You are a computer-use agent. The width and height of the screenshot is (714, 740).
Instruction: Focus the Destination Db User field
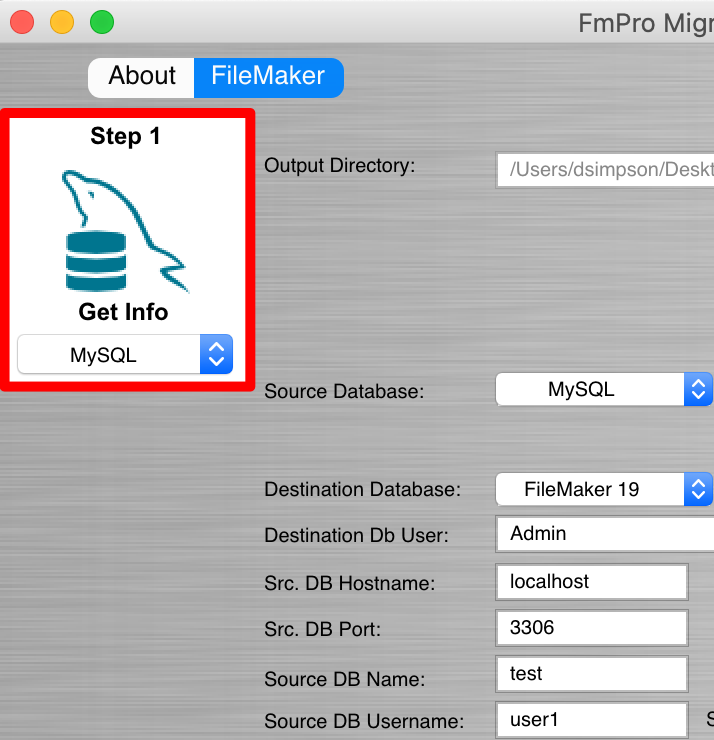click(605, 534)
